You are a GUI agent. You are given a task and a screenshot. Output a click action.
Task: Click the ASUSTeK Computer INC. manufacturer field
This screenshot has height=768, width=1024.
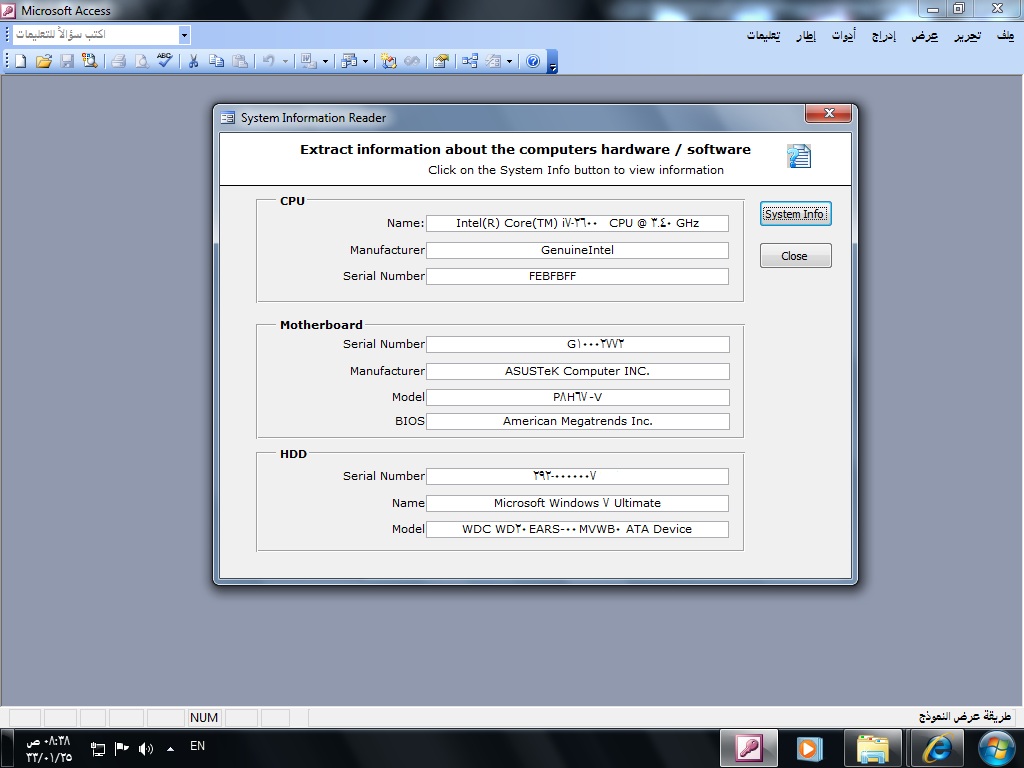point(578,371)
